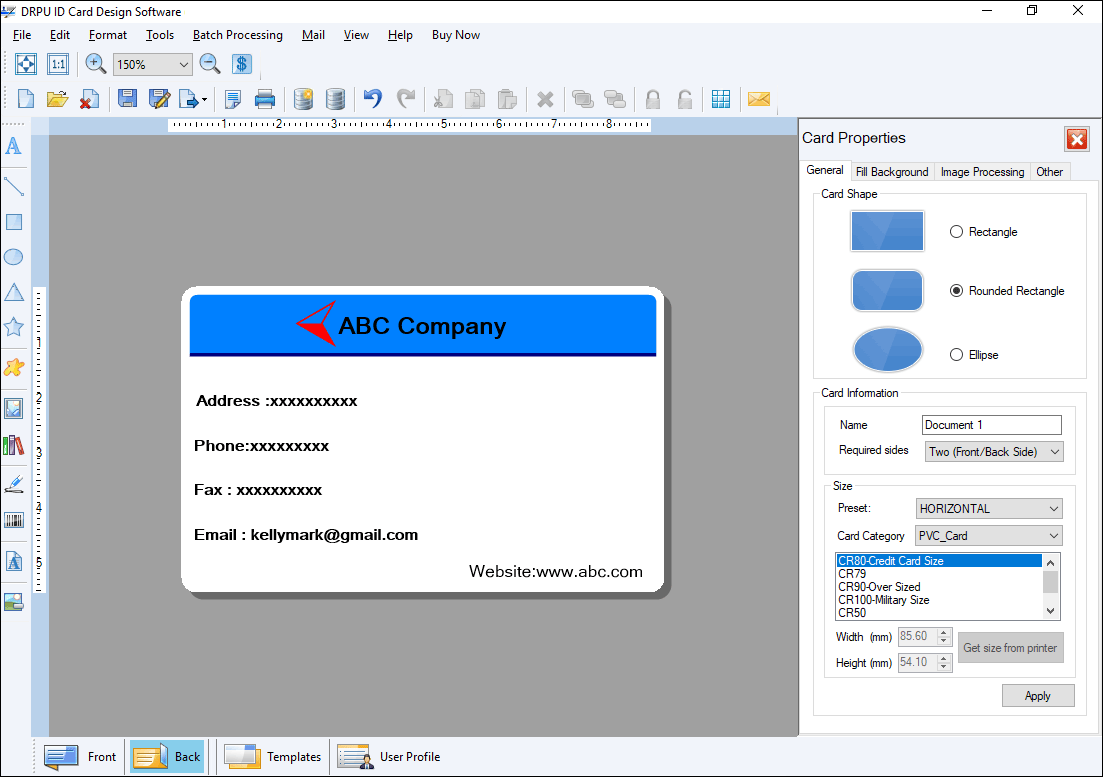Create a new blank document
The height and width of the screenshot is (777, 1103).
point(25,99)
